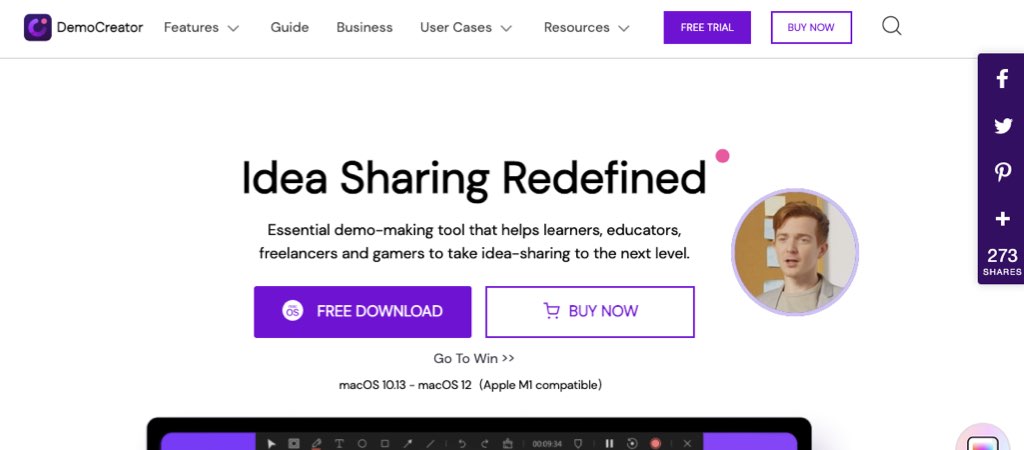Click the red record button
This screenshot has height=450, width=1024.
click(655, 443)
